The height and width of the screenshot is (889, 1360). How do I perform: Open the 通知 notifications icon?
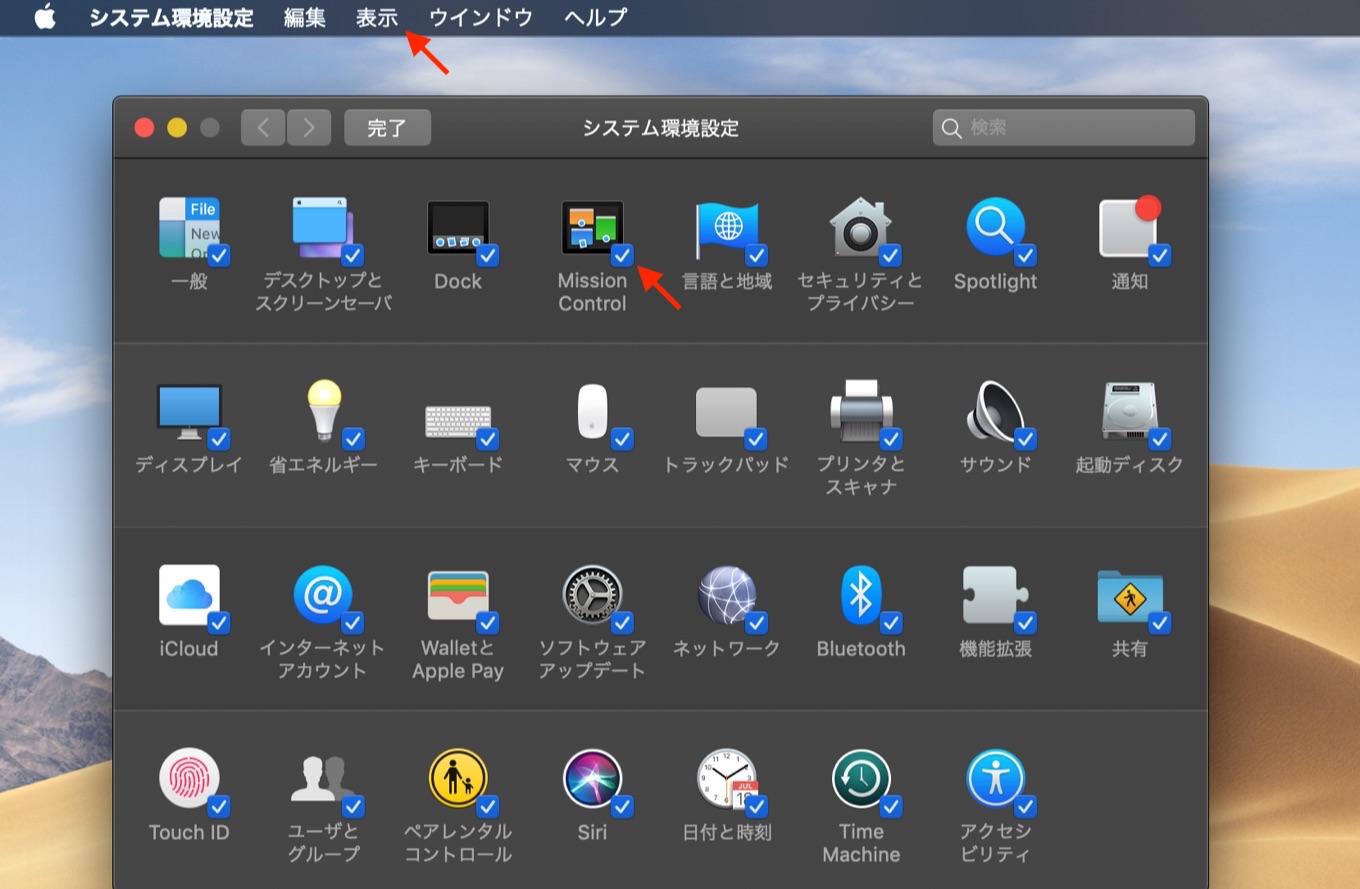(x=1130, y=227)
